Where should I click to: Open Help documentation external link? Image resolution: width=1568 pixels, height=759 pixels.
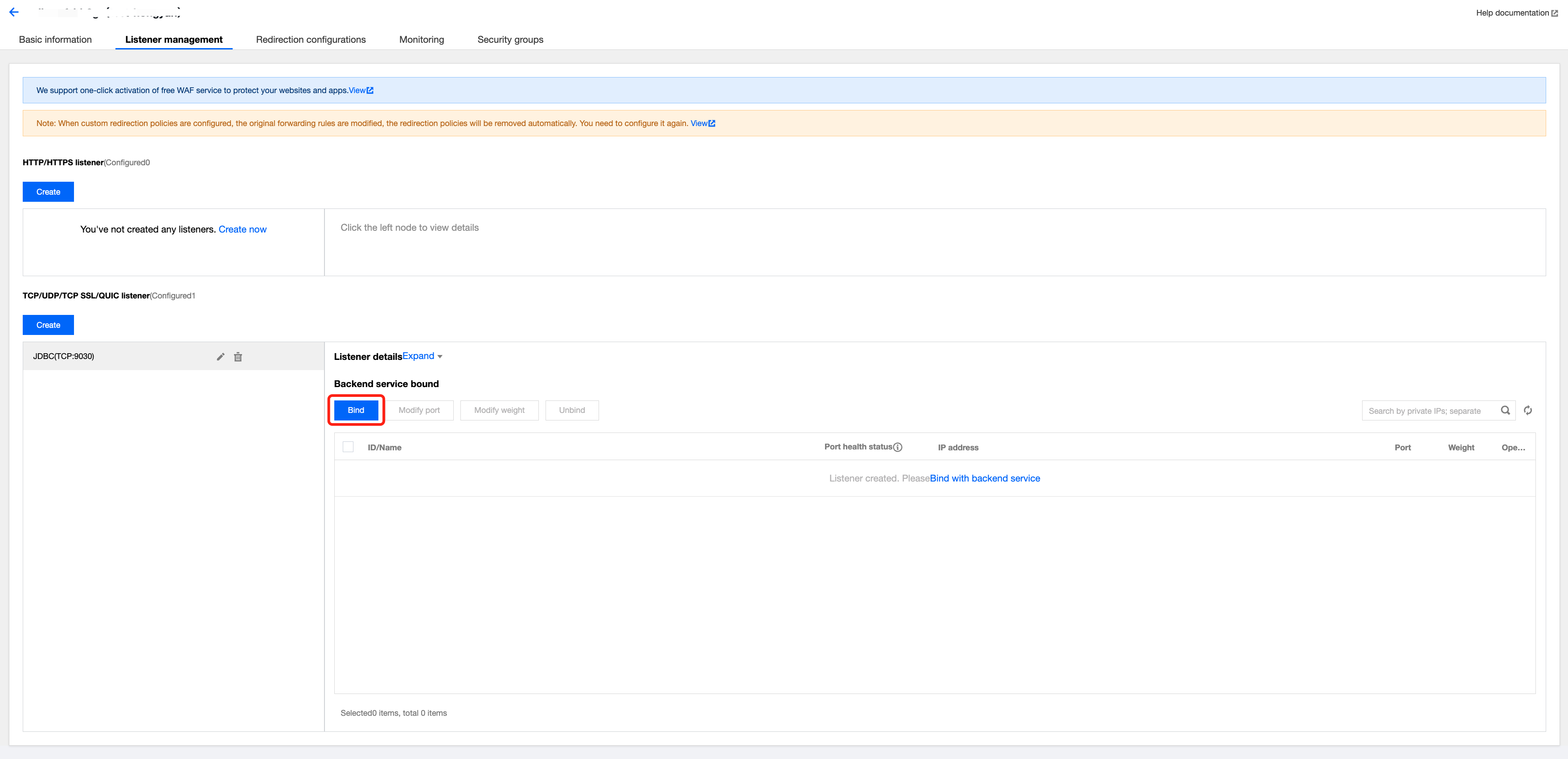(1516, 13)
